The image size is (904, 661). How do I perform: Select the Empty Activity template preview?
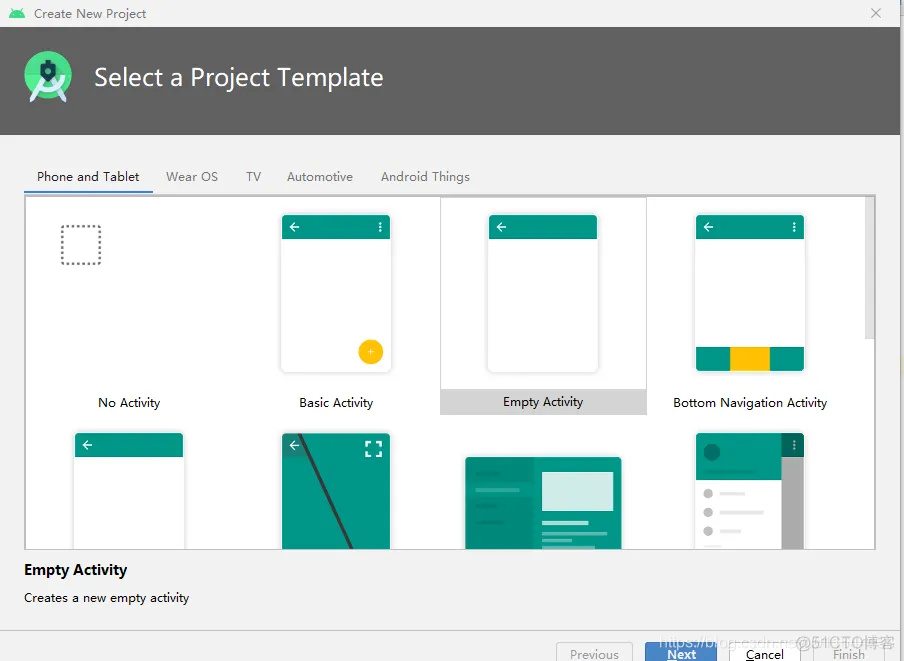pyautogui.click(x=543, y=293)
